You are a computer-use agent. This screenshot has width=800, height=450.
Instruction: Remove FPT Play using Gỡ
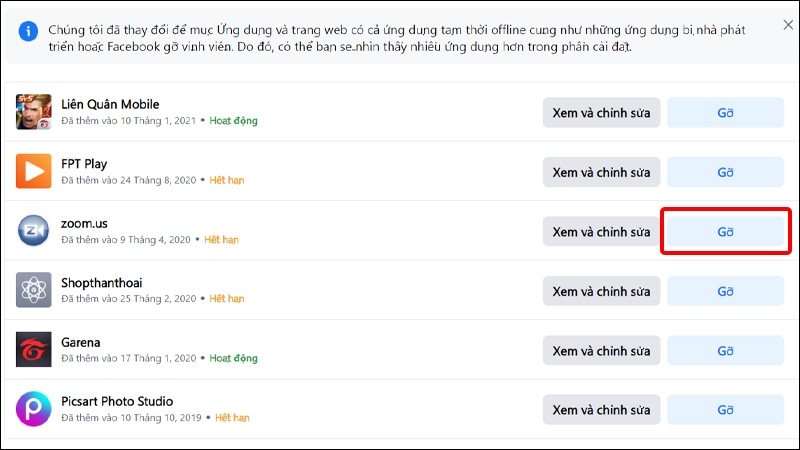coord(725,172)
